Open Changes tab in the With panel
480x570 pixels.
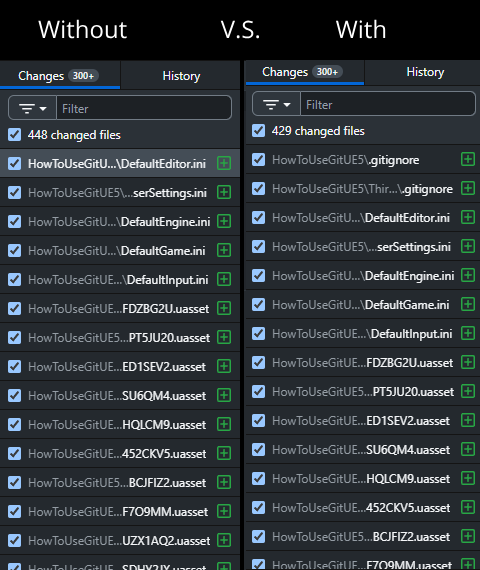pyautogui.click(x=304, y=72)
